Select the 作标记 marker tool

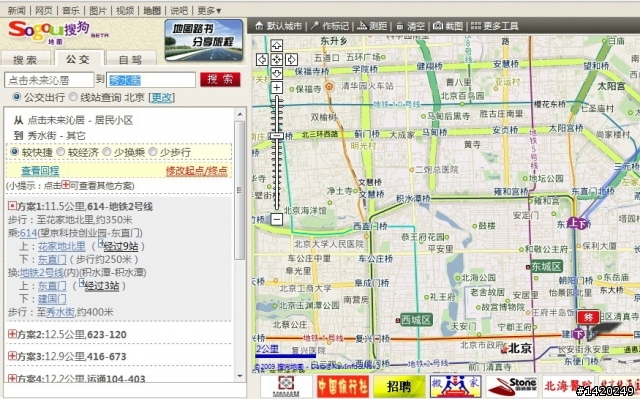pos(331,26)
